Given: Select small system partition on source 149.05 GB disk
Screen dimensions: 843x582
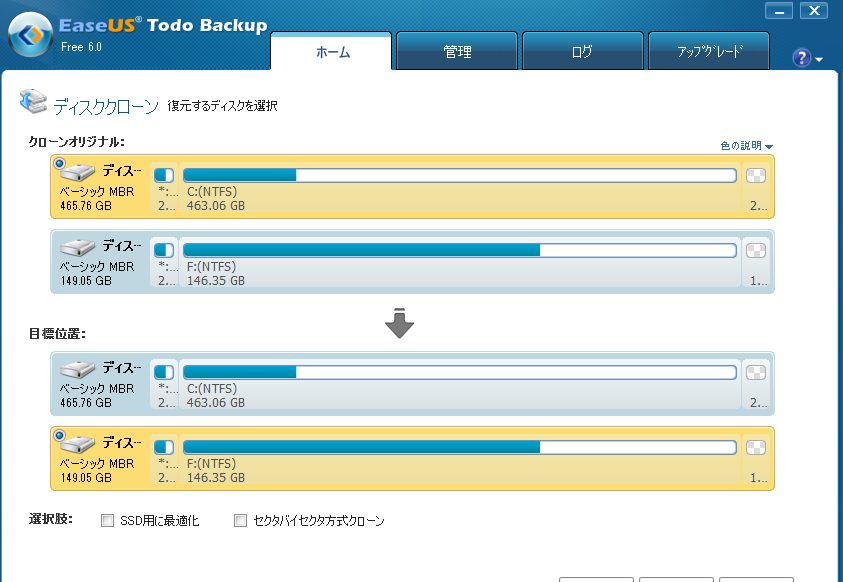Looking at the screenshot, I should 164,250.
